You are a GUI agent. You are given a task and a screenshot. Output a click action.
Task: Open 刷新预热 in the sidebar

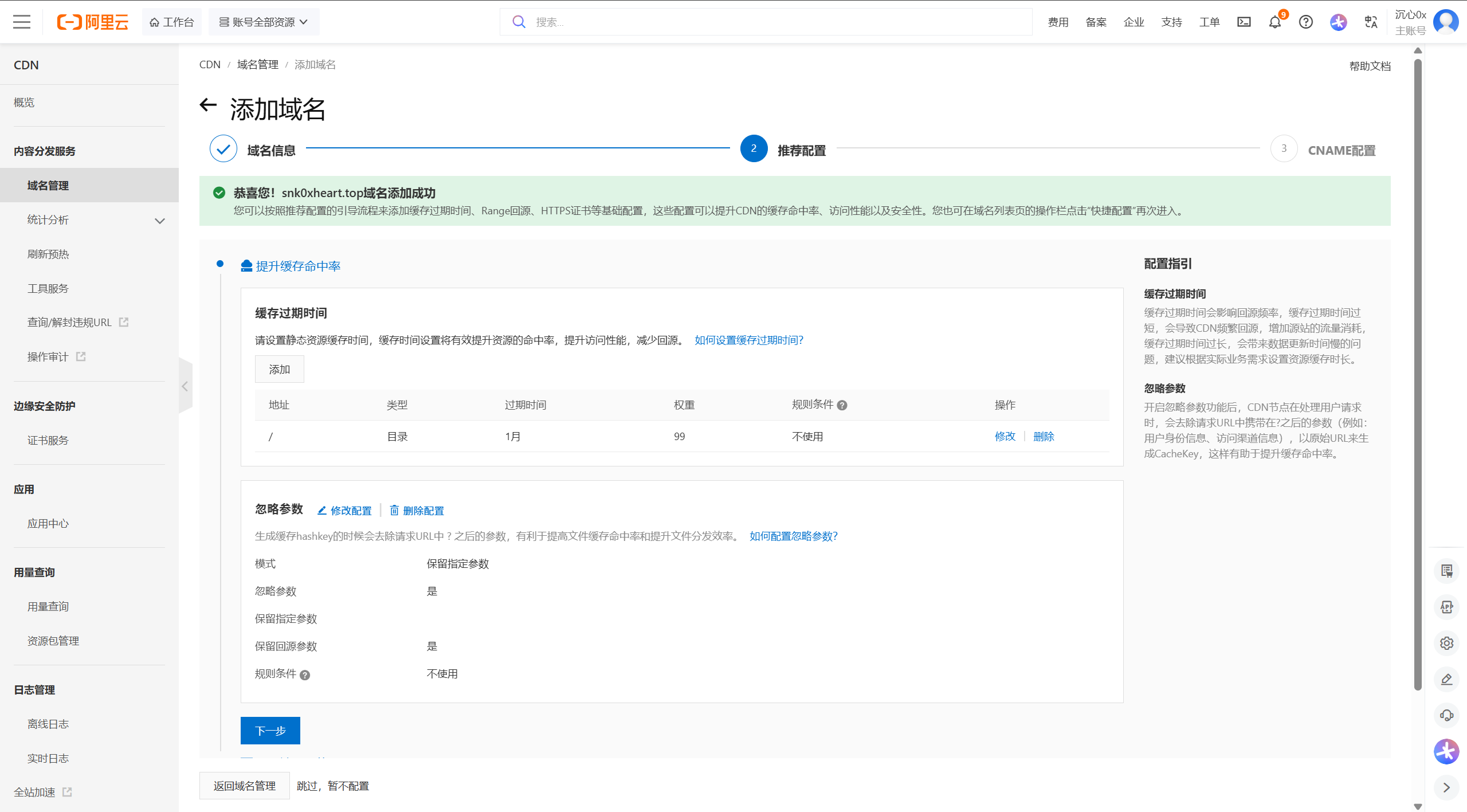click(48, 254)
